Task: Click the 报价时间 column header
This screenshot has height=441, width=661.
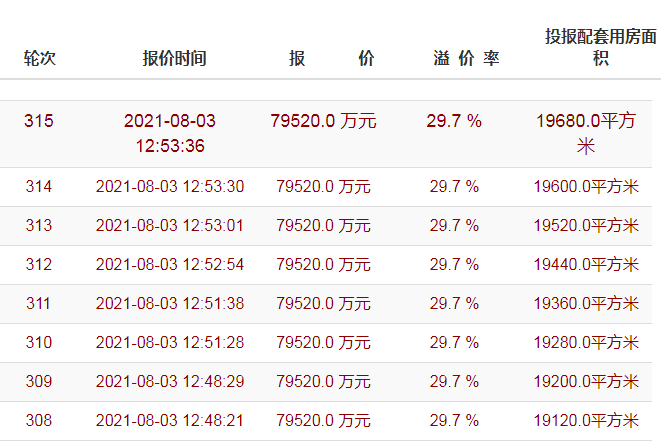Action: [174, 58]
